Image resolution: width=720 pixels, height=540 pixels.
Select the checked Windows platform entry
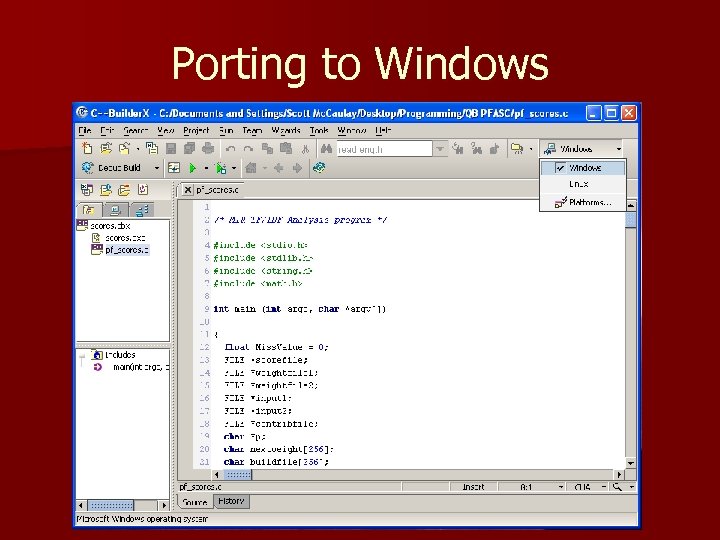pos(583,168)
